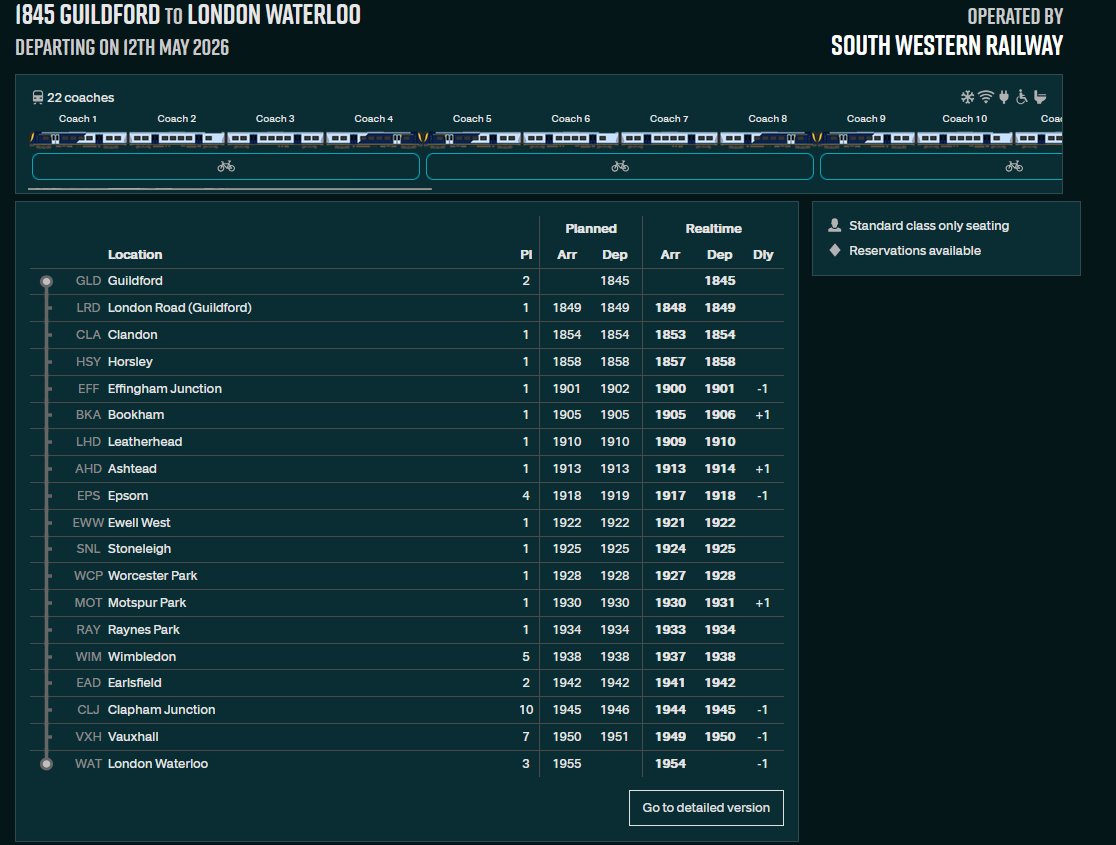Click the WiFi amenity icon

(986, 97)
